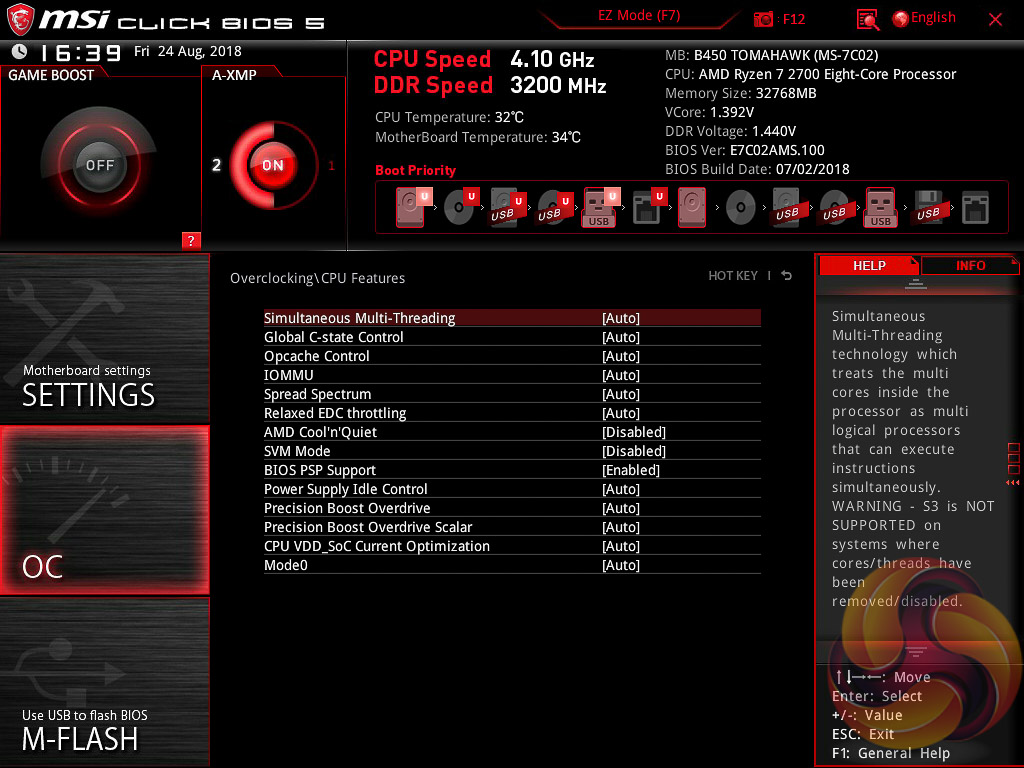Open the OC overclocking section
The image size is (1024, 768).
[104, 510]
